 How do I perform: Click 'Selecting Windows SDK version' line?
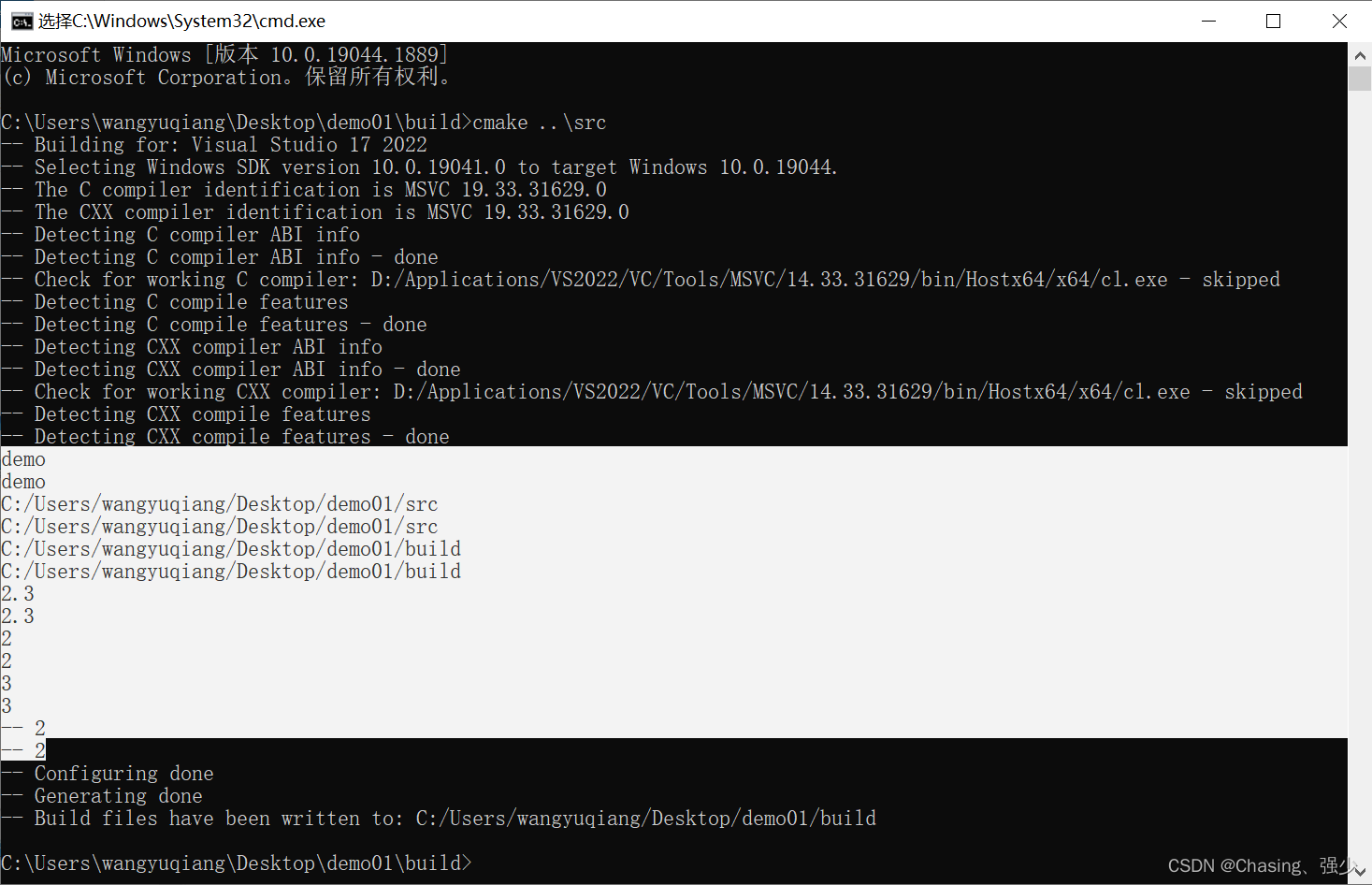pos(419,167)
